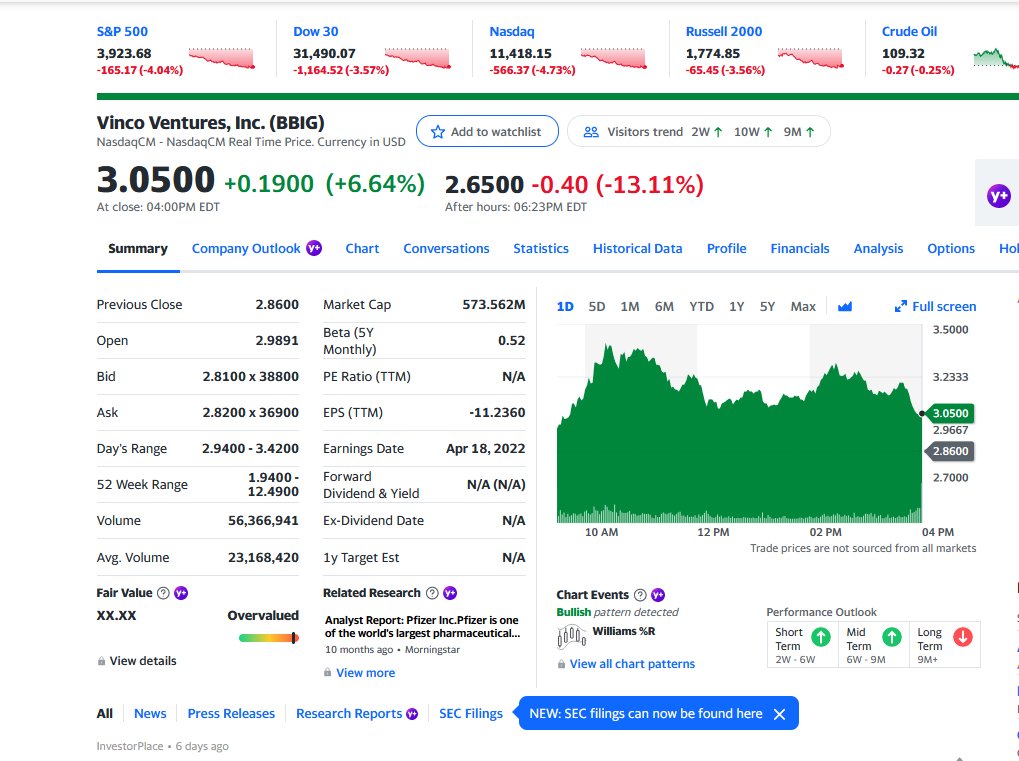Select the 1Y chart range
This screenshot has width=1019, height=761.
coord(736,306)
